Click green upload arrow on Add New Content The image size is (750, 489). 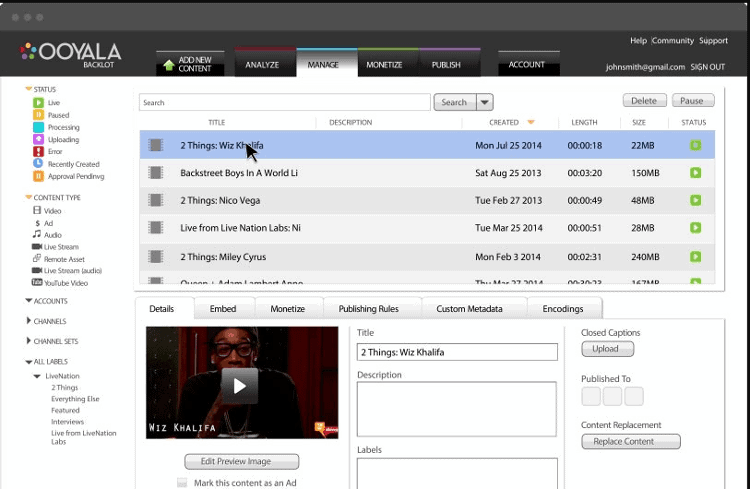[x=168, y=65]
